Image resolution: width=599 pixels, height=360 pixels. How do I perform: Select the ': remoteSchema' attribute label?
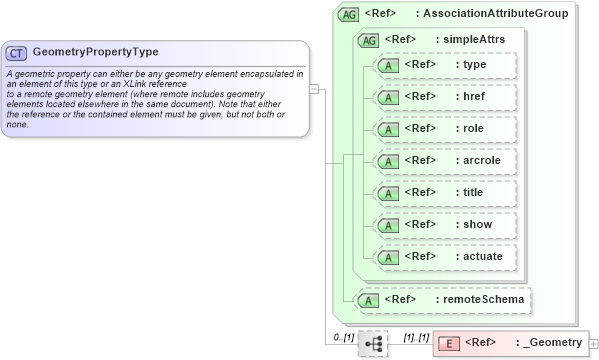(x=480, y=299)
